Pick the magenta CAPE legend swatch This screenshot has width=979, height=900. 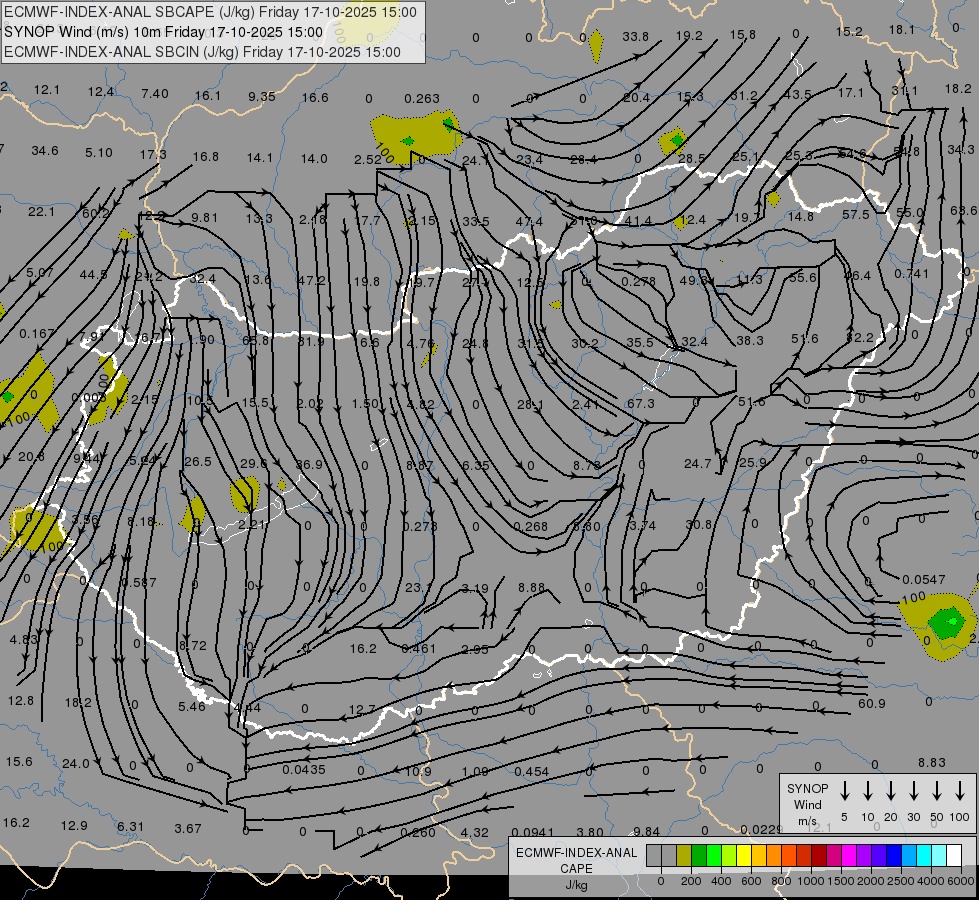[x=849, y=856]
